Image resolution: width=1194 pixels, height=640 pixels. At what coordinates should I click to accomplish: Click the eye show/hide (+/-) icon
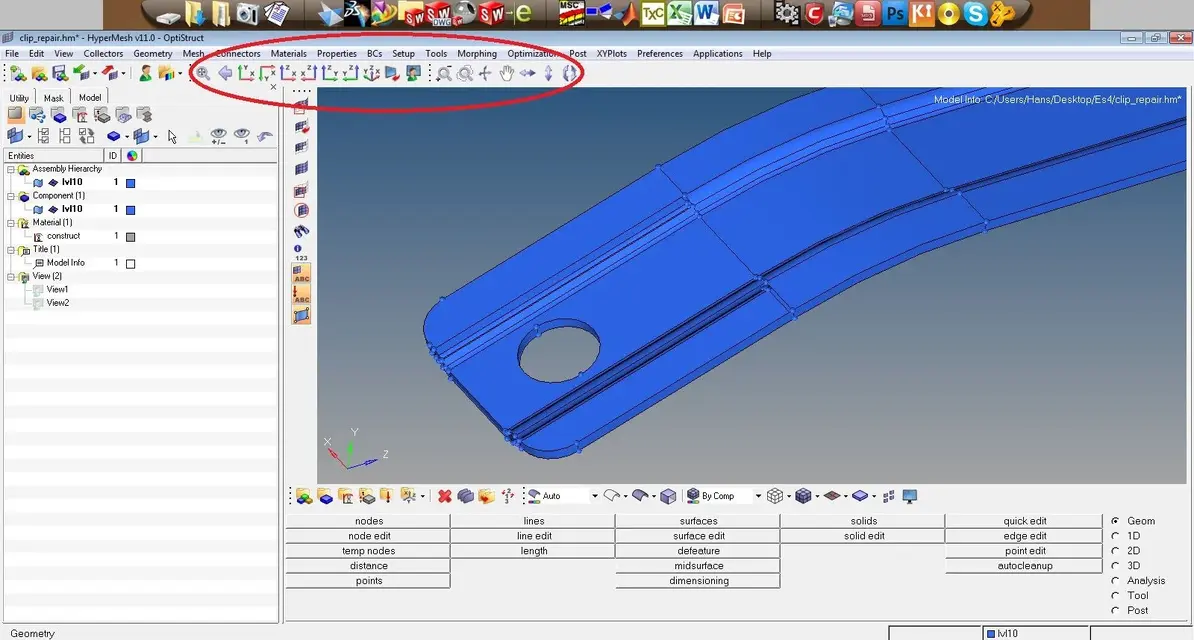tap(219, 136)
